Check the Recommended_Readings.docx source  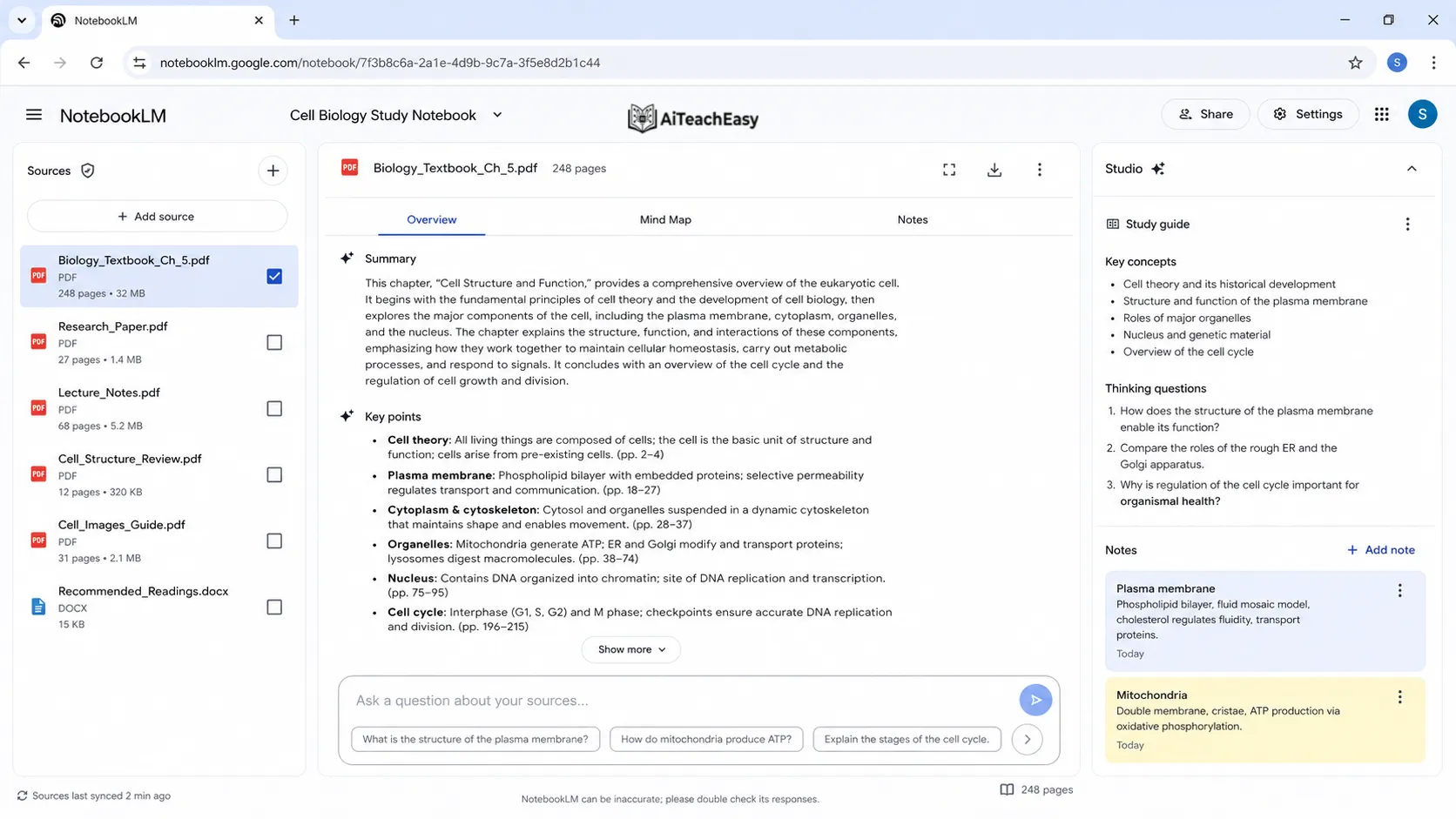[274, 607]
